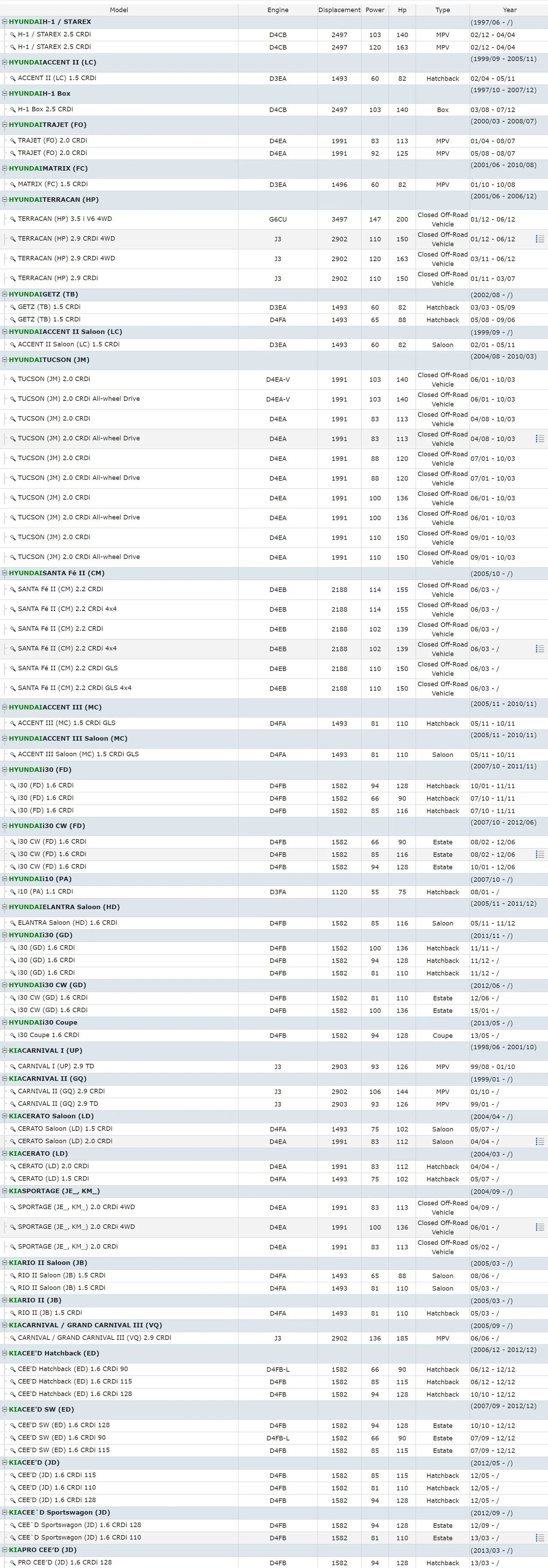Click the displacement value 3497
The image size is (548, 1568).
point(339,220)
